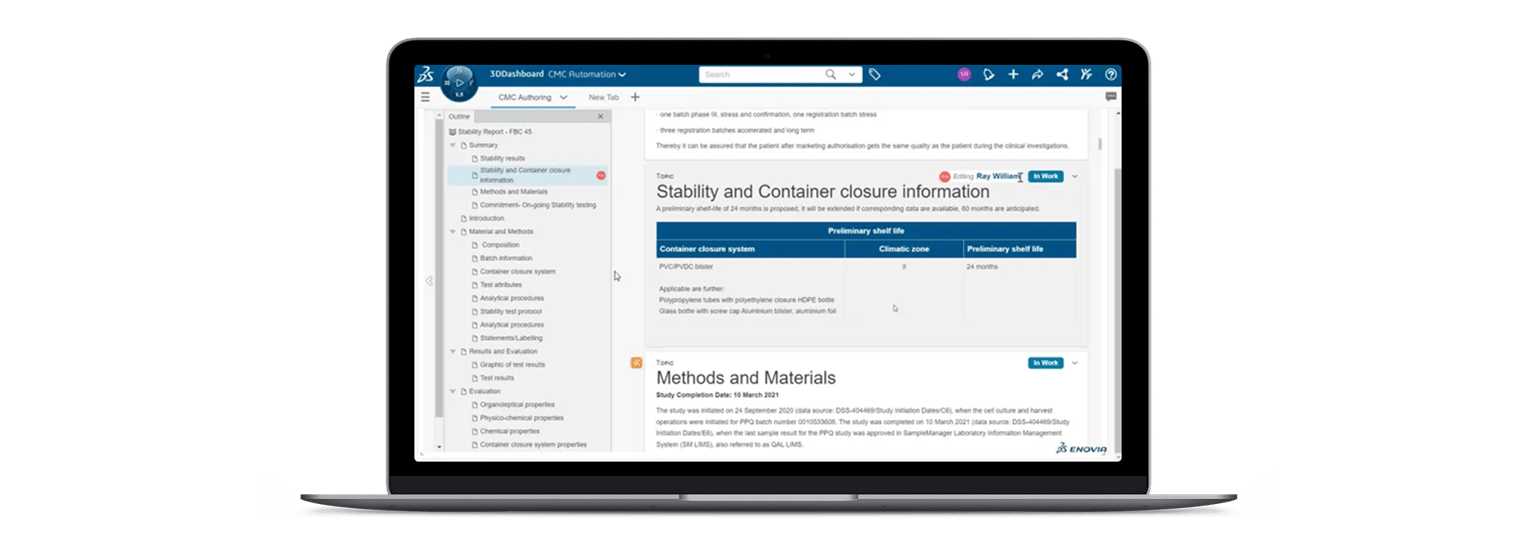This screenshot has width=1536, height=560.
Task: Select Methods and Materials outline item
Action: [x=514, y=192]
